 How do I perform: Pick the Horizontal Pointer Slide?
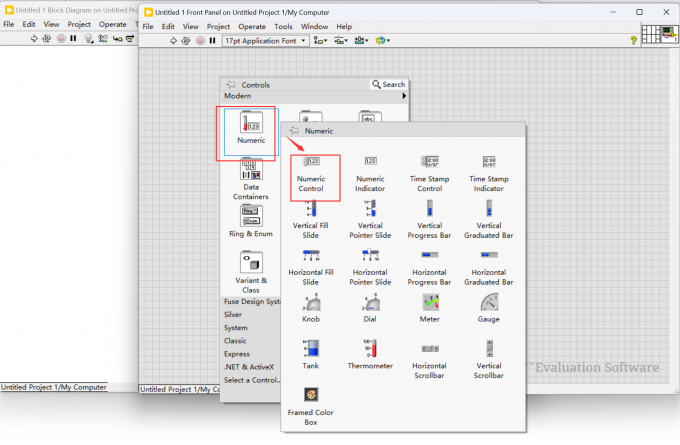(x=370, y=267)
